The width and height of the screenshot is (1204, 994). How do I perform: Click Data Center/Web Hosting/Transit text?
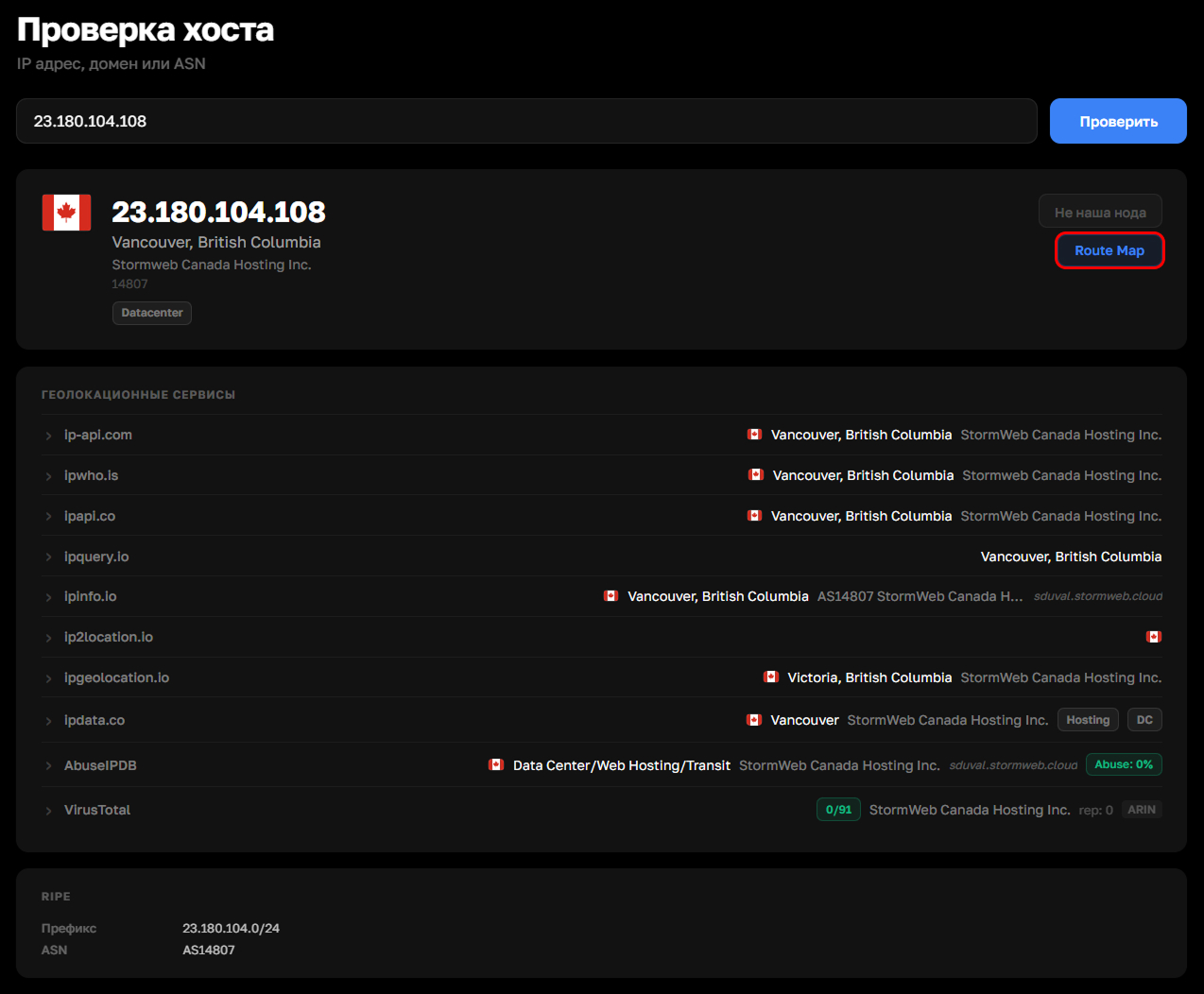pyautogui.click(x=622, y=765)
